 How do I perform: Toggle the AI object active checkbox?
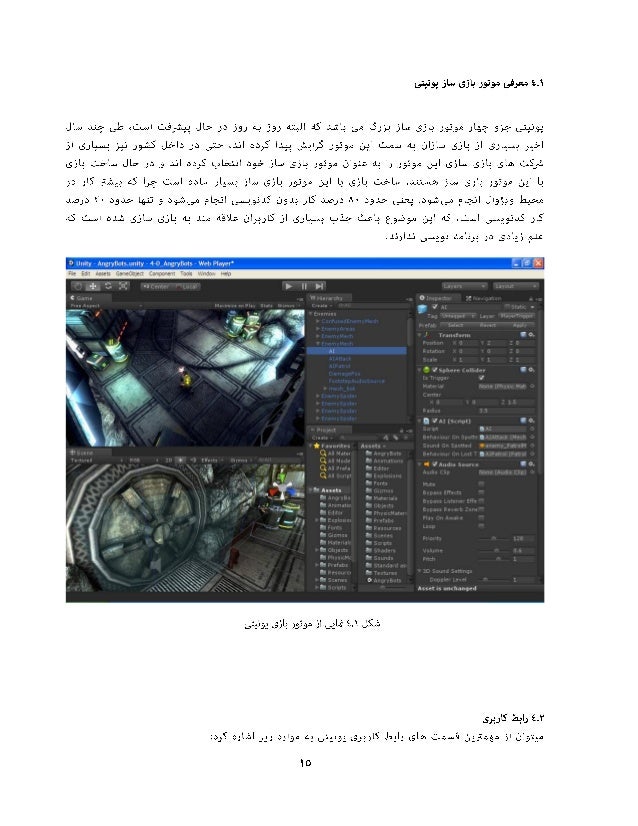(435, 307)
